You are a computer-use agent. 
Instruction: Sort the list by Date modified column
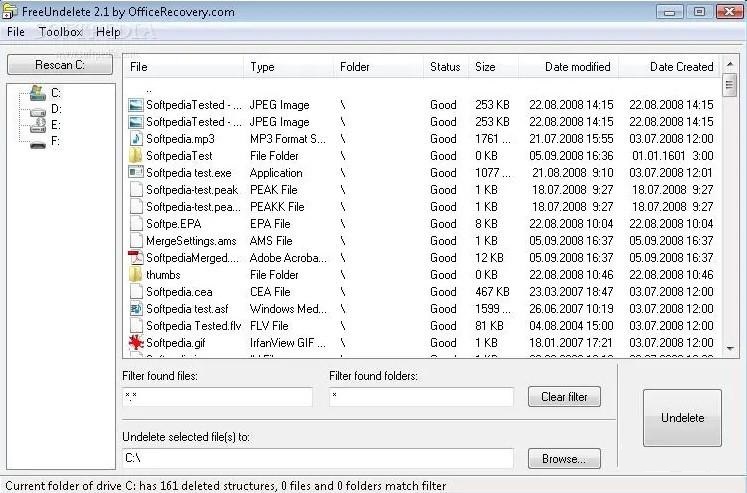coord(577,67)
